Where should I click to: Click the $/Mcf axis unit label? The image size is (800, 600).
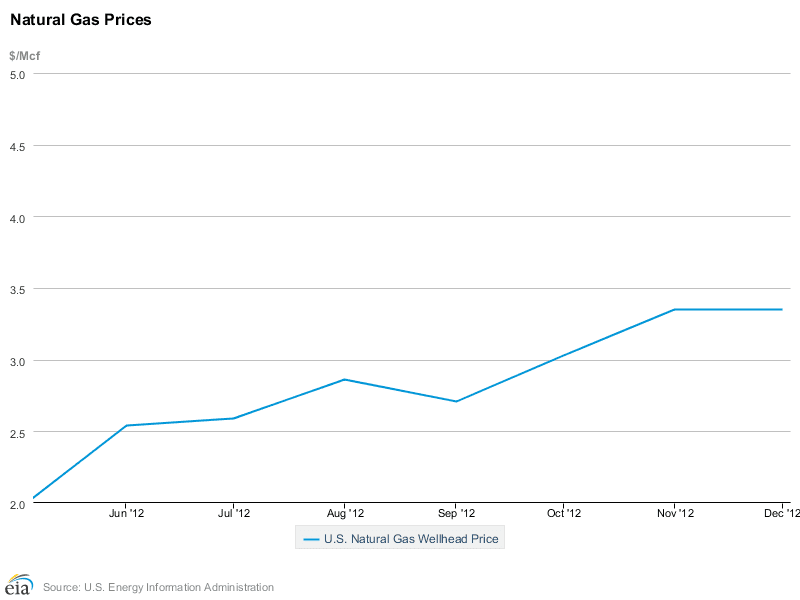[x=24, y=54]
